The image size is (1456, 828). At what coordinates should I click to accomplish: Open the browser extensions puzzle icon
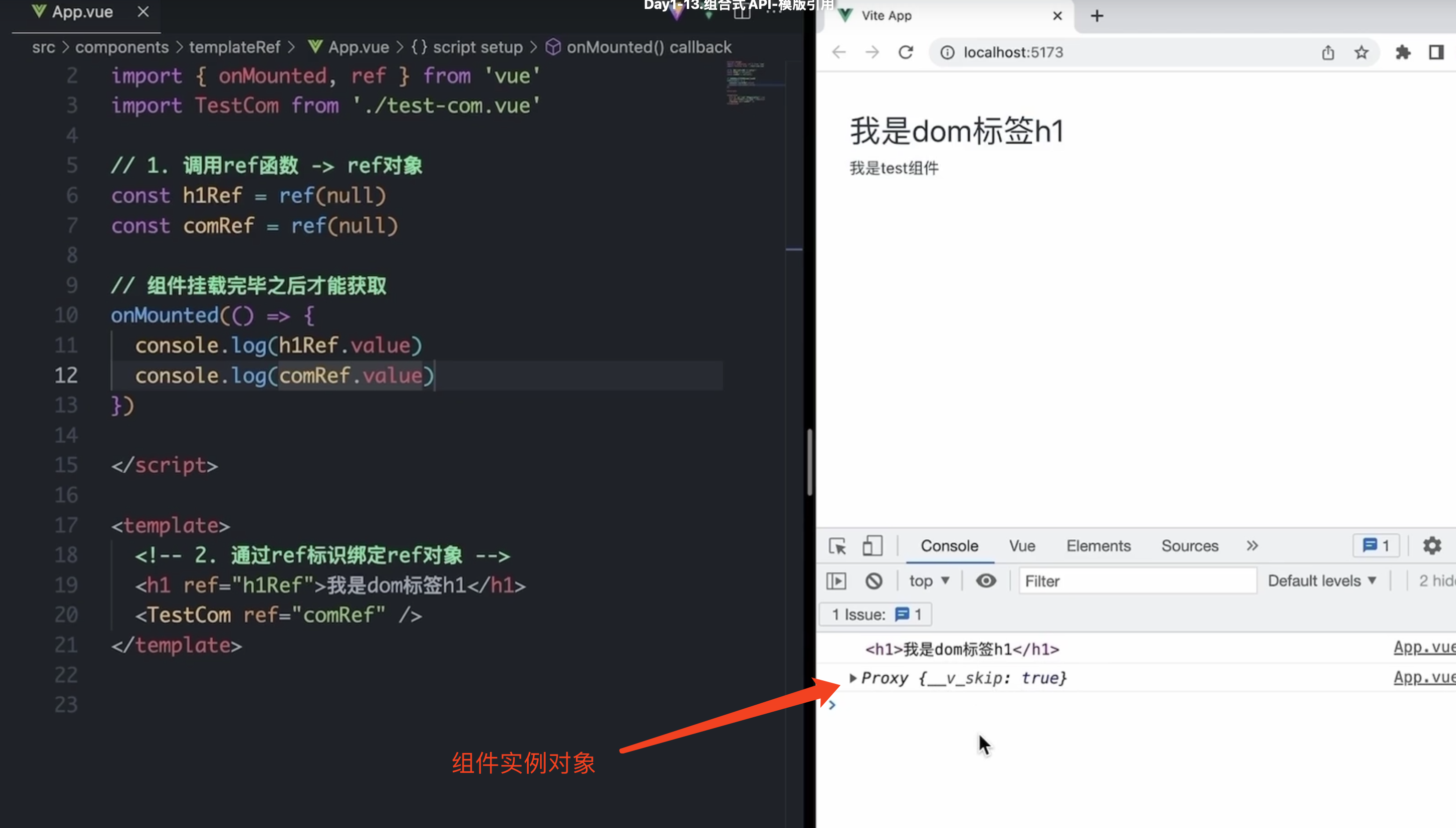tap(1402, 52)
